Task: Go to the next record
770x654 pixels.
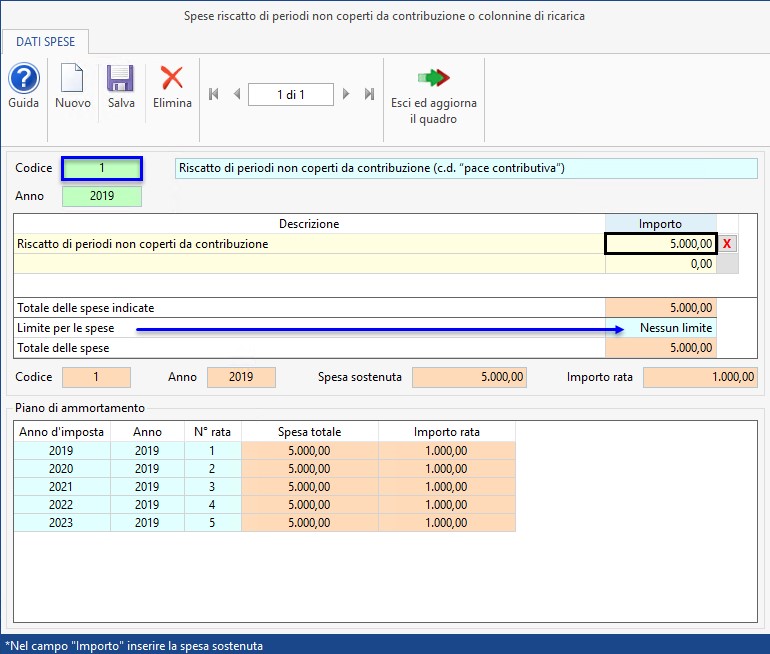Action: point(346,94)
